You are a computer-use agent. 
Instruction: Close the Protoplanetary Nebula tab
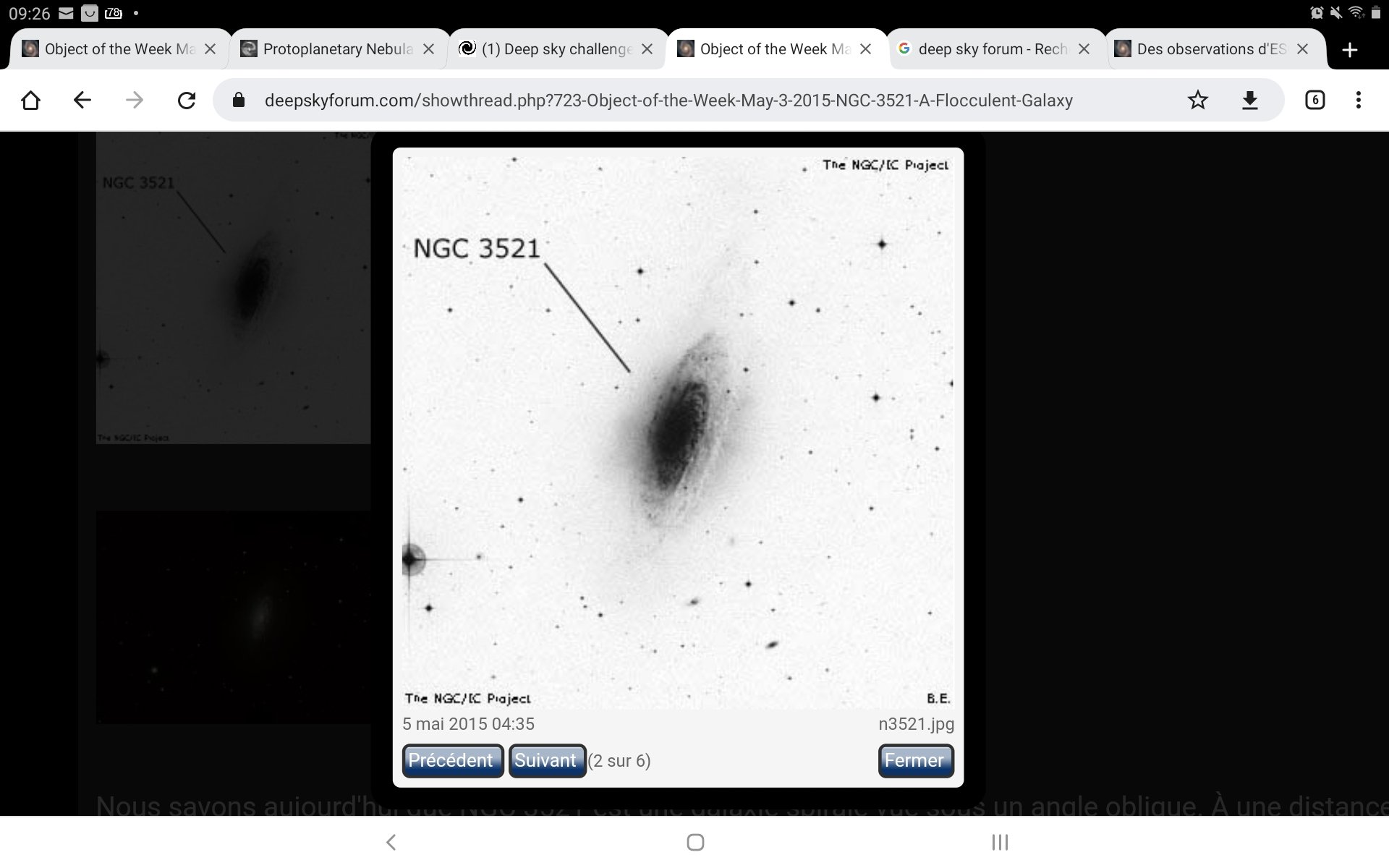428,49
